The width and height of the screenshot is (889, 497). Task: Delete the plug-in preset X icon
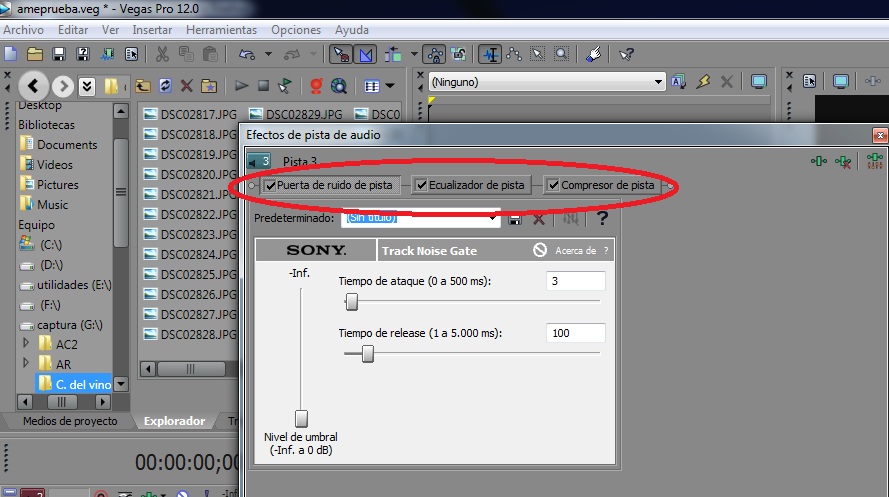(539, 219)
